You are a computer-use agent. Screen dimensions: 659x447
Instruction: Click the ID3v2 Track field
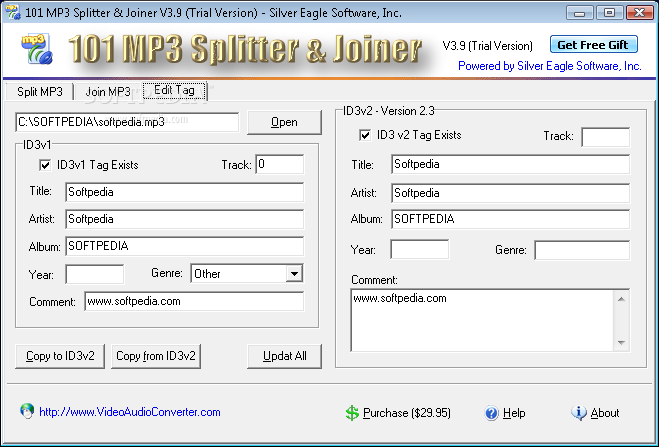pyautogui.click(x=606, y=137)
